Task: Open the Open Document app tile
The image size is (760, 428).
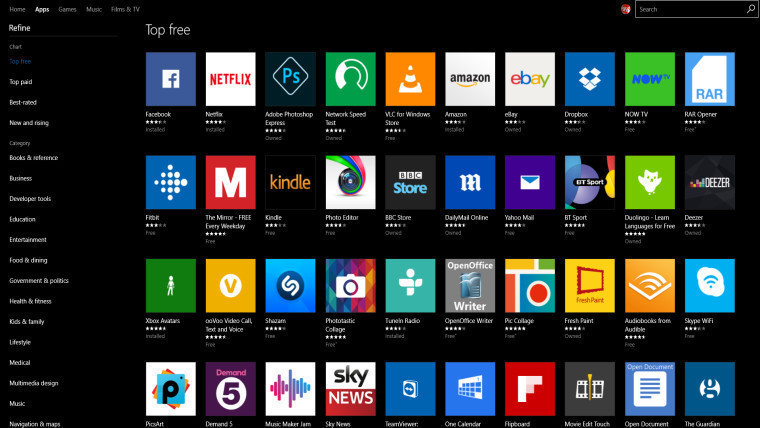Action: point(649,389)
